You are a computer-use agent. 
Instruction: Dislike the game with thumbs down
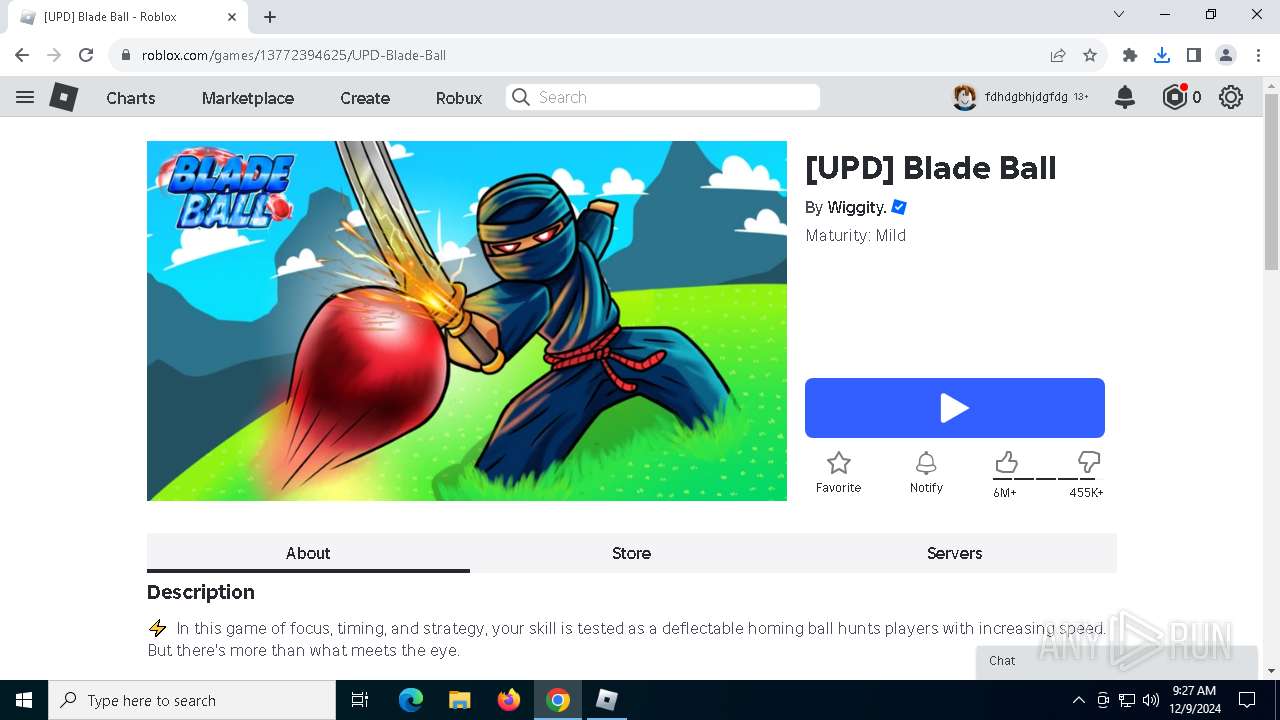tap(1089, 462)
